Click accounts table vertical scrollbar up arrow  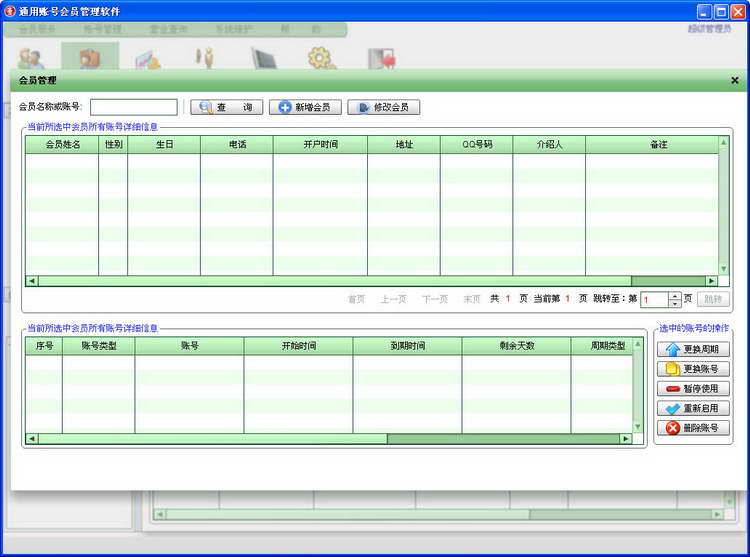638,344
